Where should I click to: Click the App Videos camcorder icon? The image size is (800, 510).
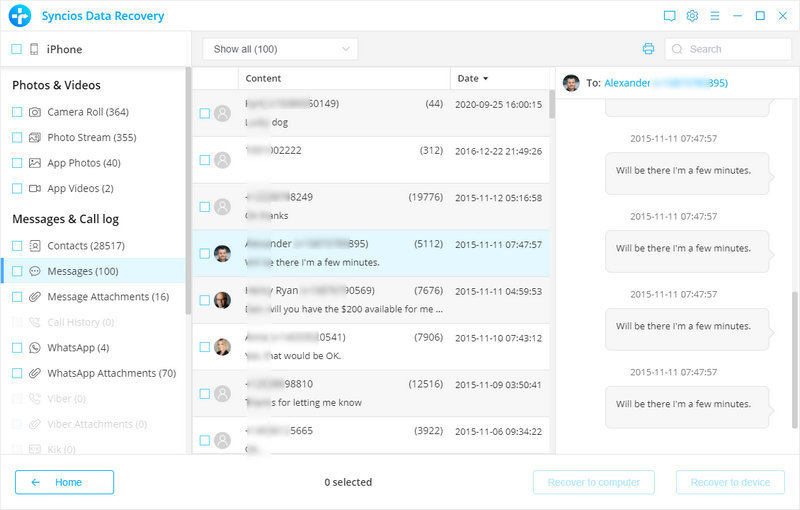coord(35,188)
